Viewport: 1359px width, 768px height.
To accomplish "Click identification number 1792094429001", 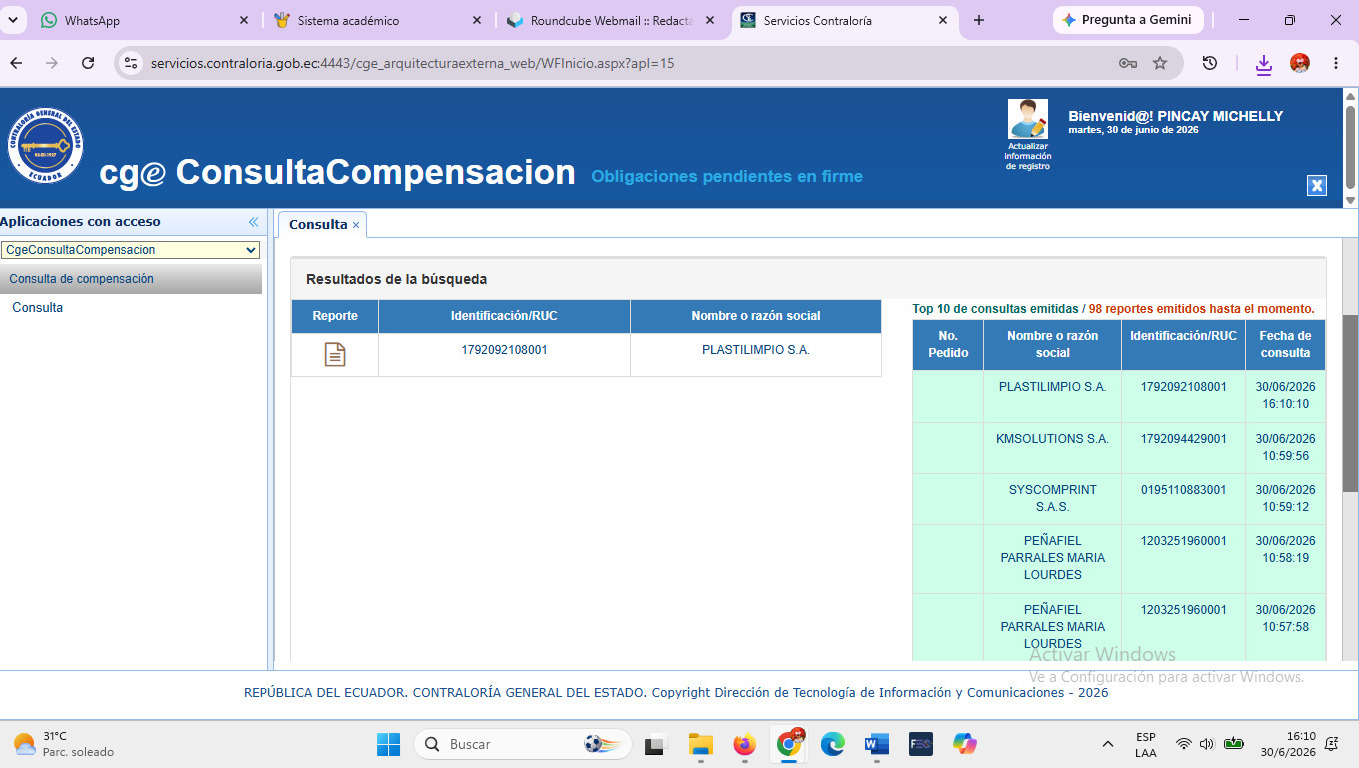I will coord(1183,439).
